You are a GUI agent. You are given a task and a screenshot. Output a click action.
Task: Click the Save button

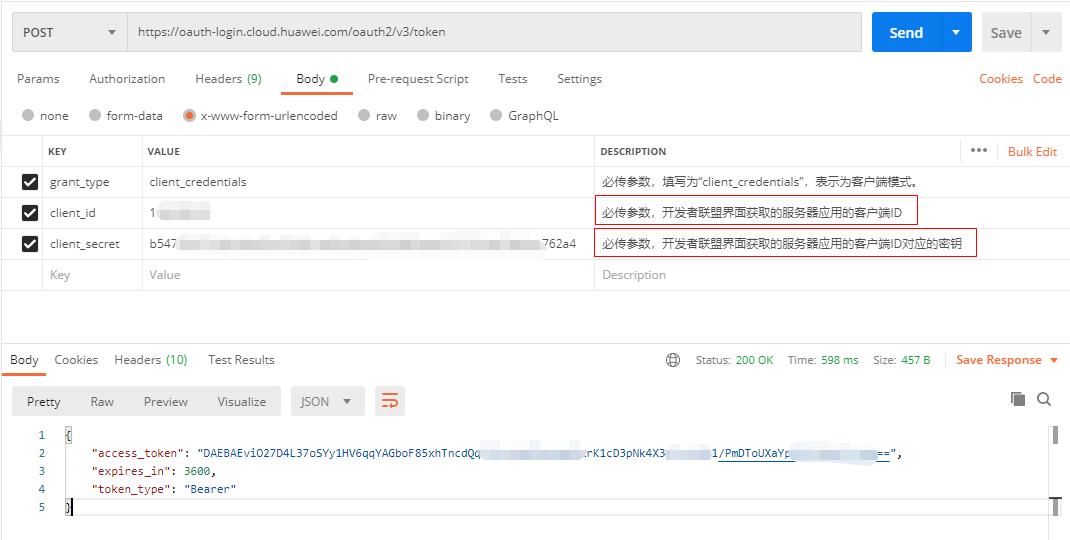pos(1006,32)
